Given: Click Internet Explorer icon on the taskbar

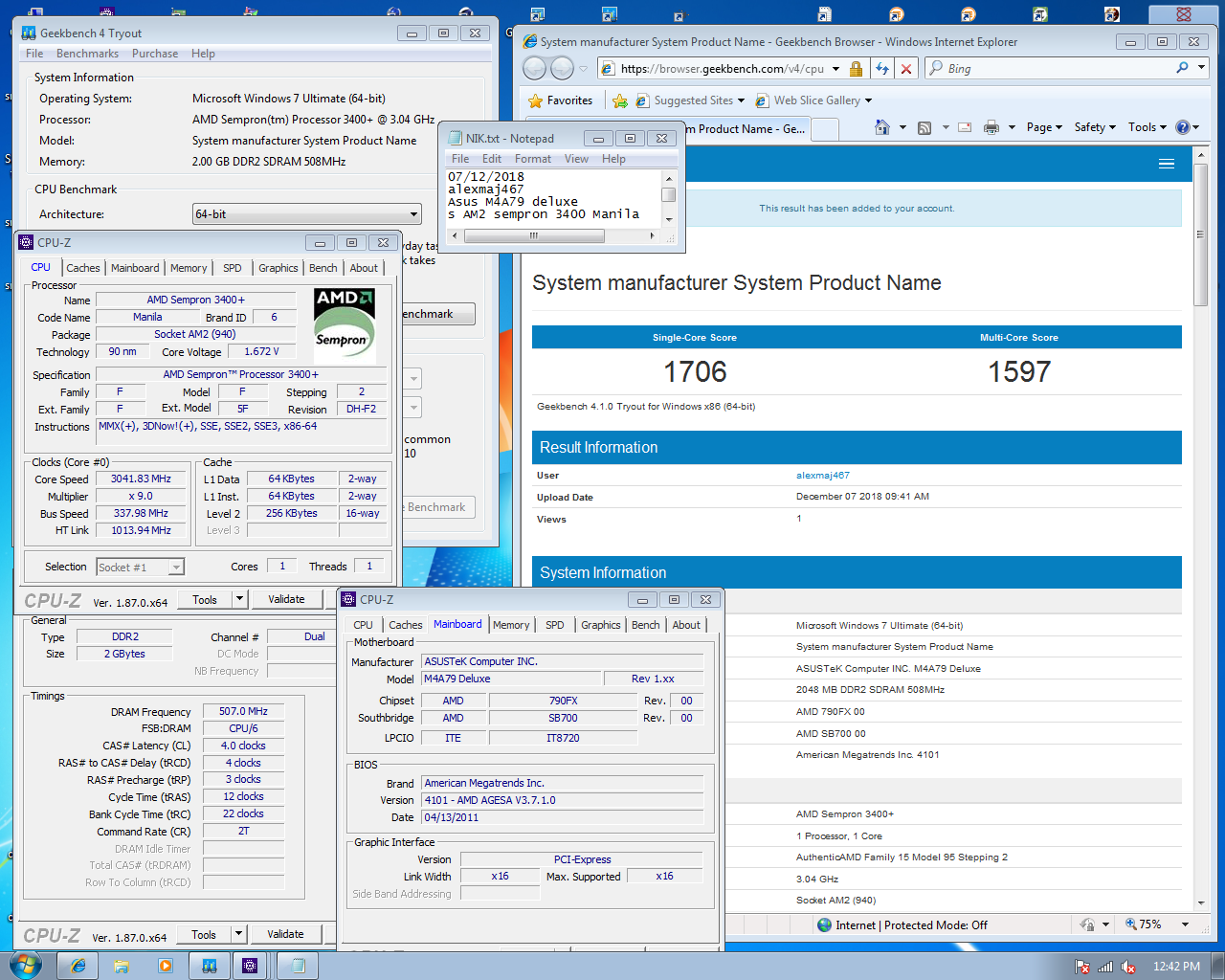Looking at the screenshot, I should [x=78, y=966].
